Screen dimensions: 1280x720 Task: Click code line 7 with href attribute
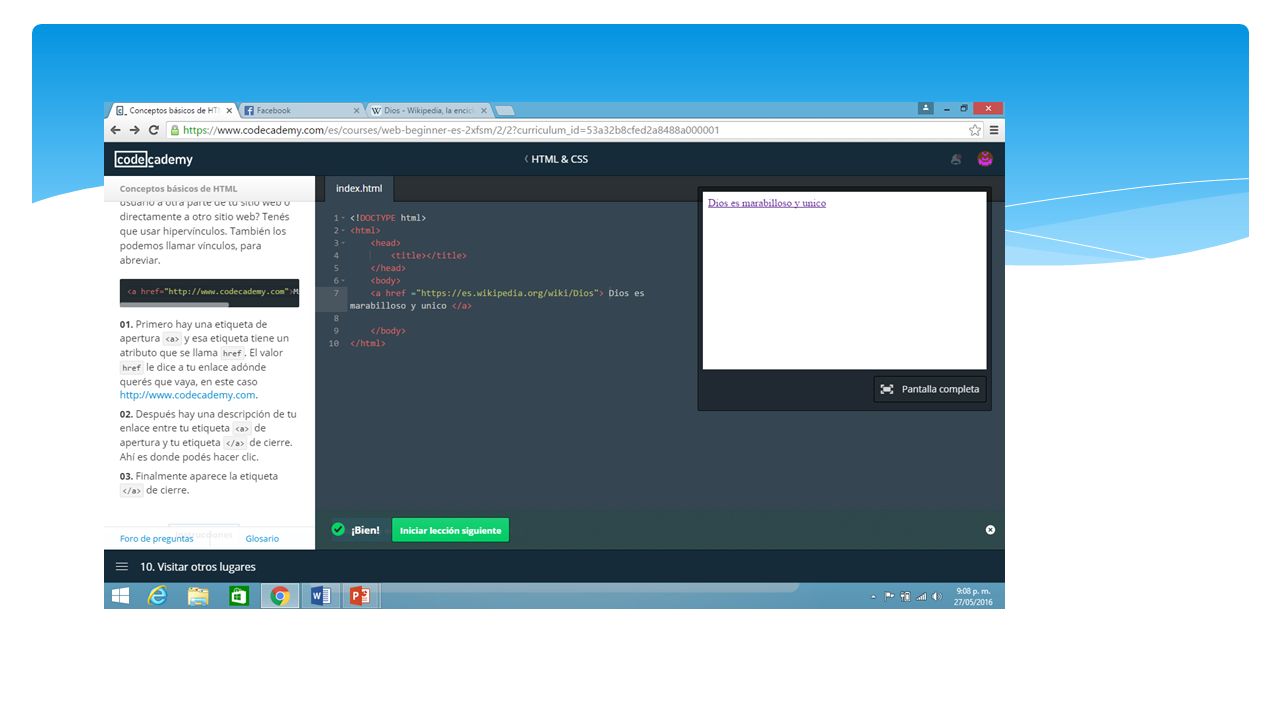[x=507, y=293]
